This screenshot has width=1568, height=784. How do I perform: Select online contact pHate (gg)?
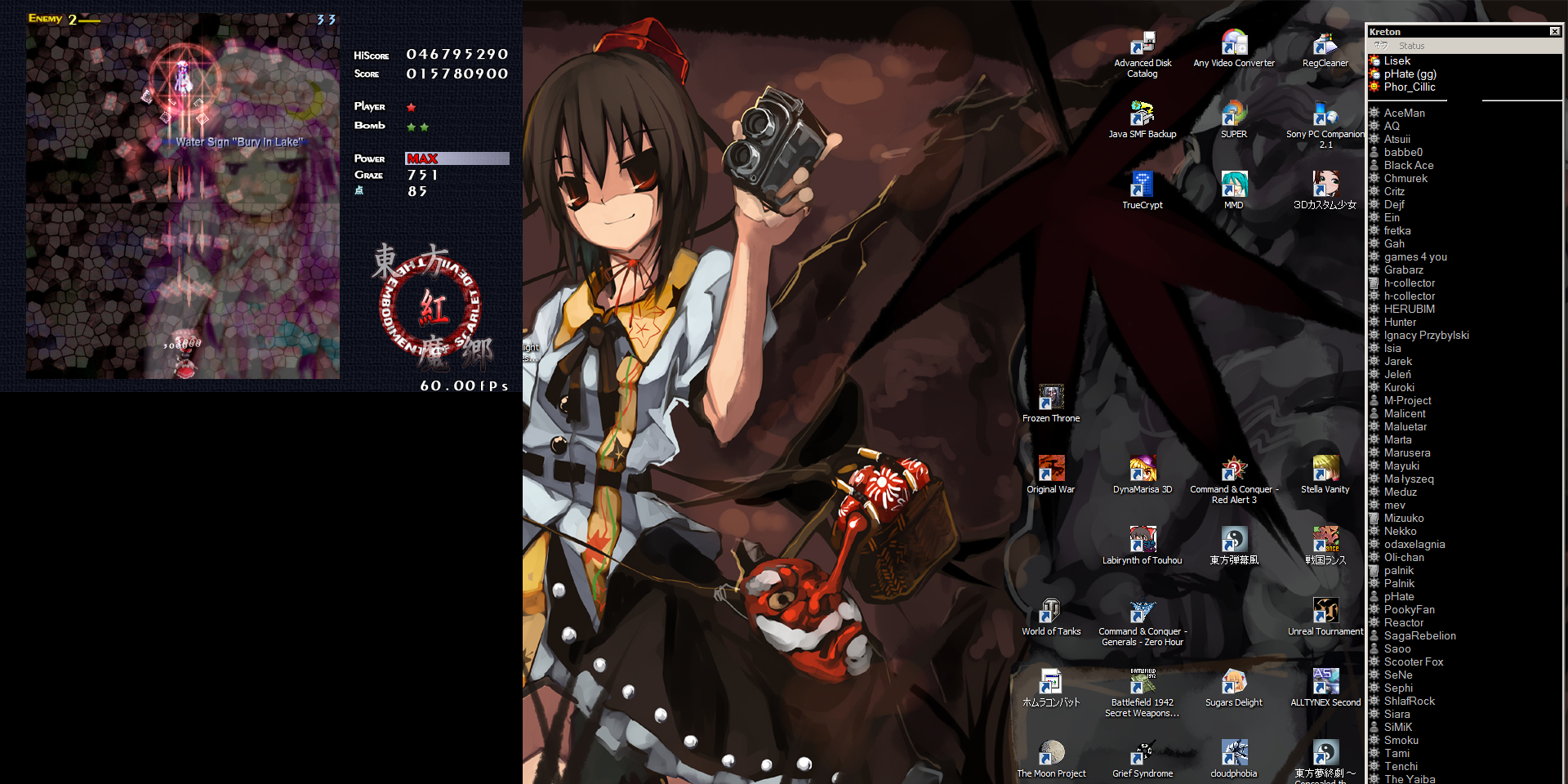(x=1410, y=73)
